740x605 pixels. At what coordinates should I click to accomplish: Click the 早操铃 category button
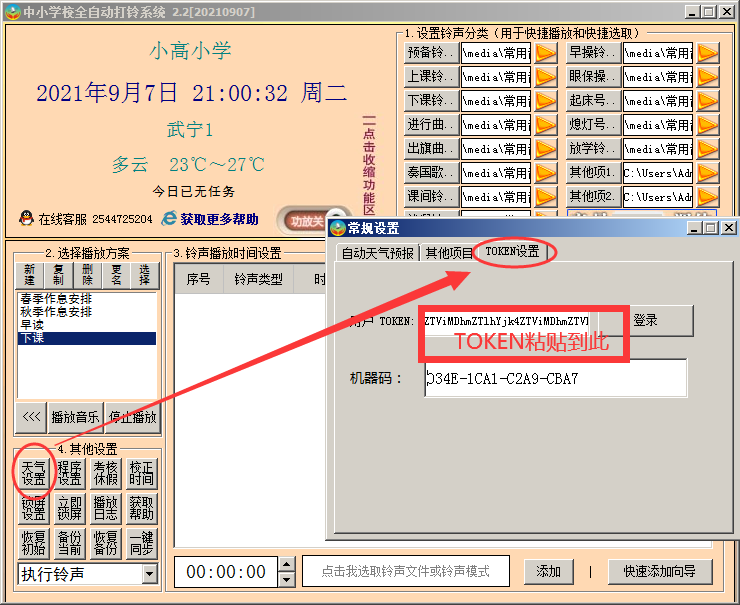(593, 52)
